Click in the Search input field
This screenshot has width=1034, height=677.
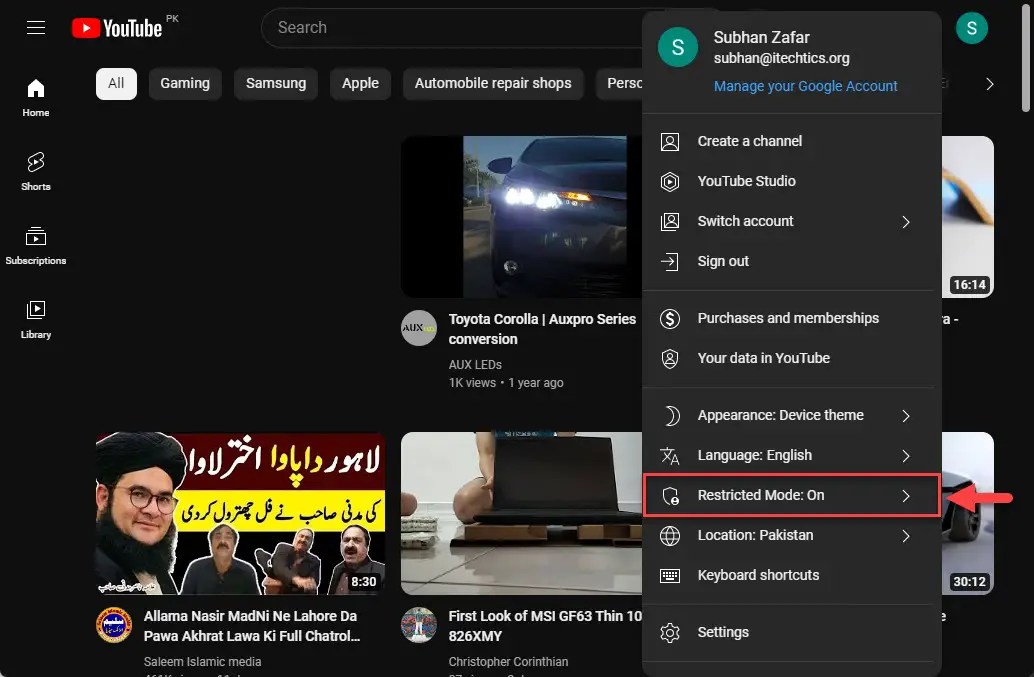point(450,28)
